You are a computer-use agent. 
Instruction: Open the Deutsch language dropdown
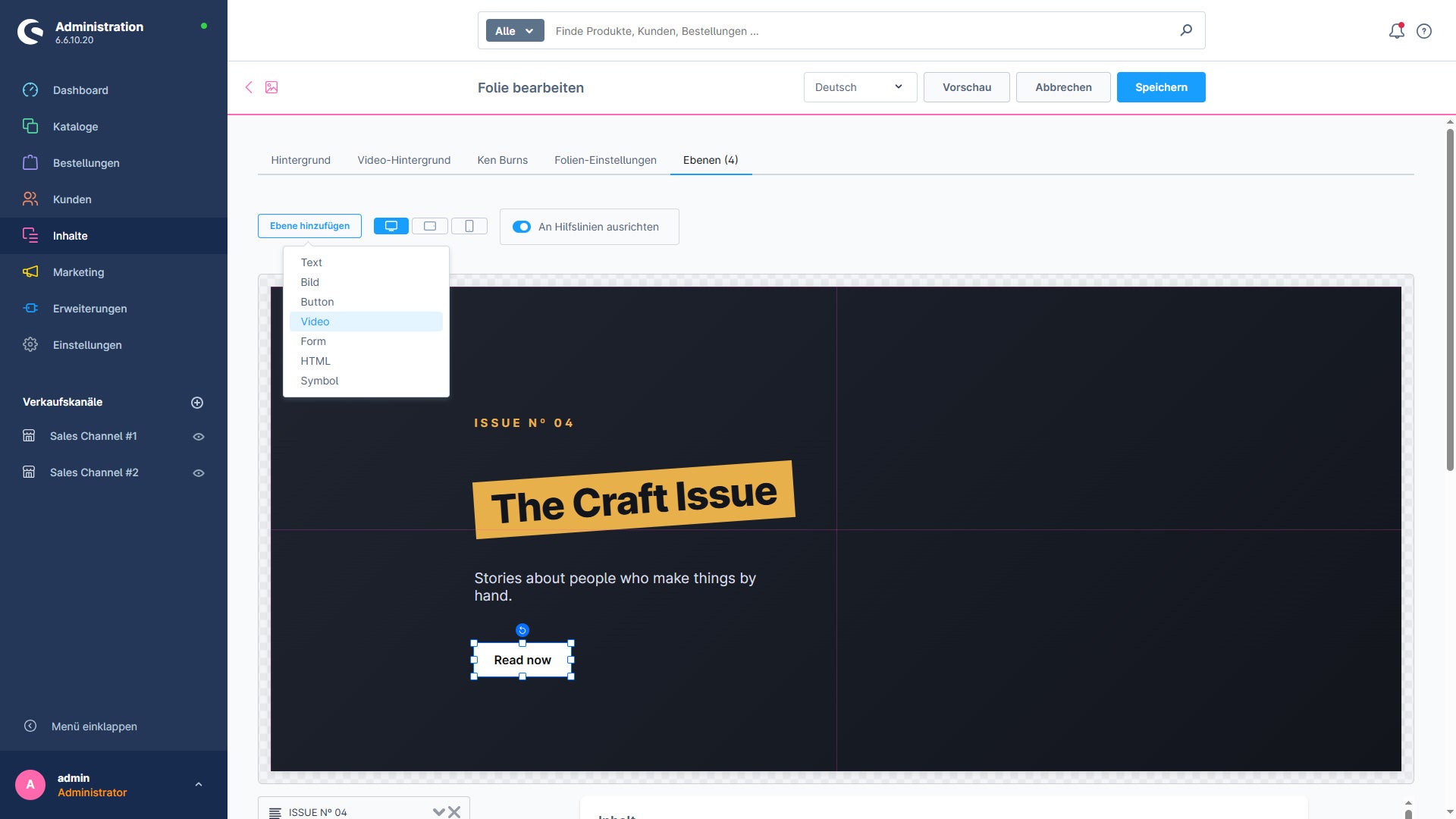coord(860,87)
